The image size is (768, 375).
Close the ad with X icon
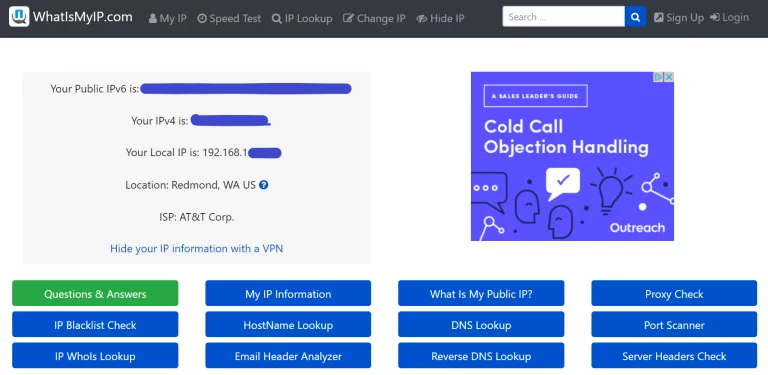(669, 77)
